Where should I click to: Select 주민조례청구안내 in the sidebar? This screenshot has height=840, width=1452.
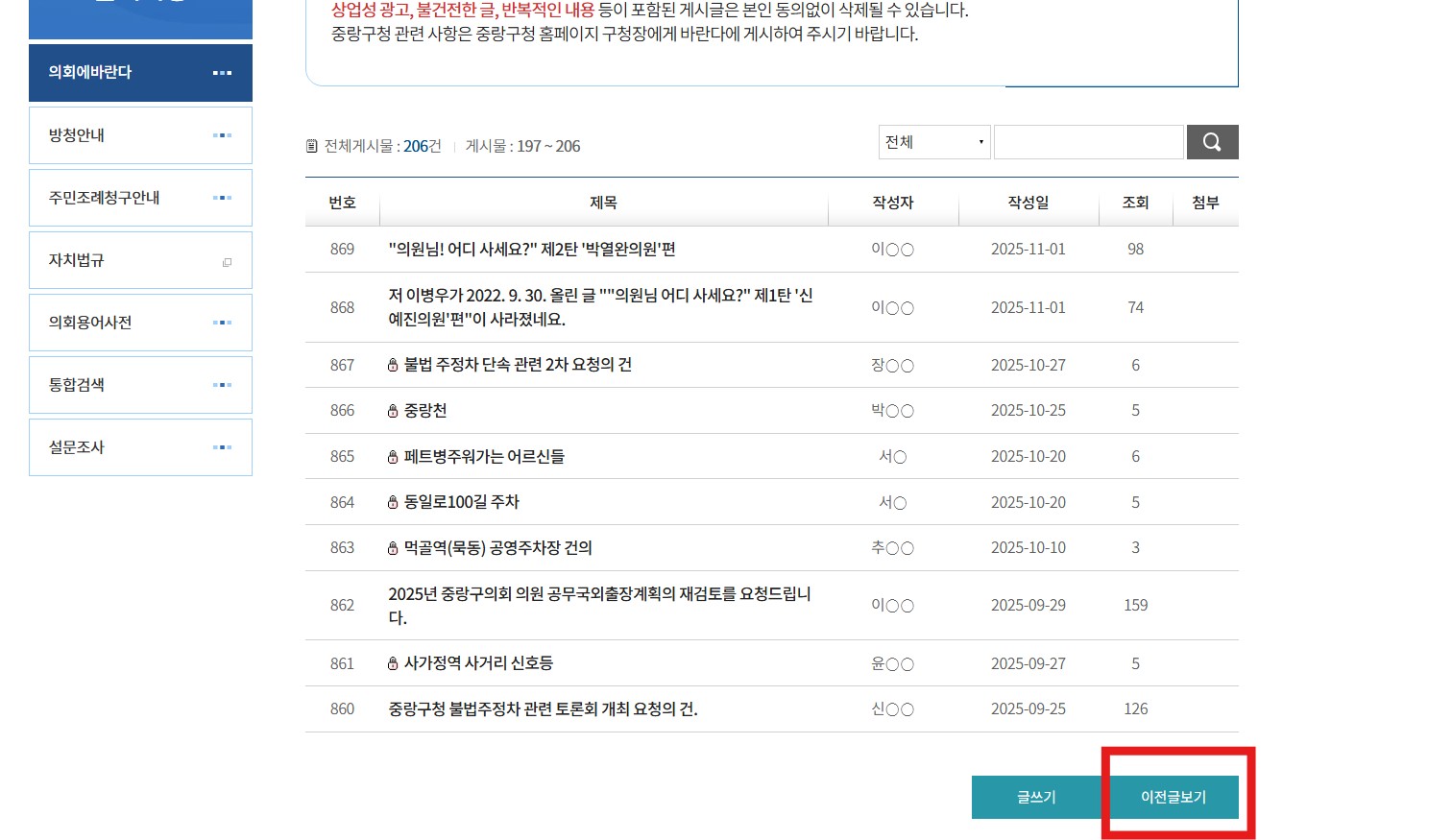(140, 198)
